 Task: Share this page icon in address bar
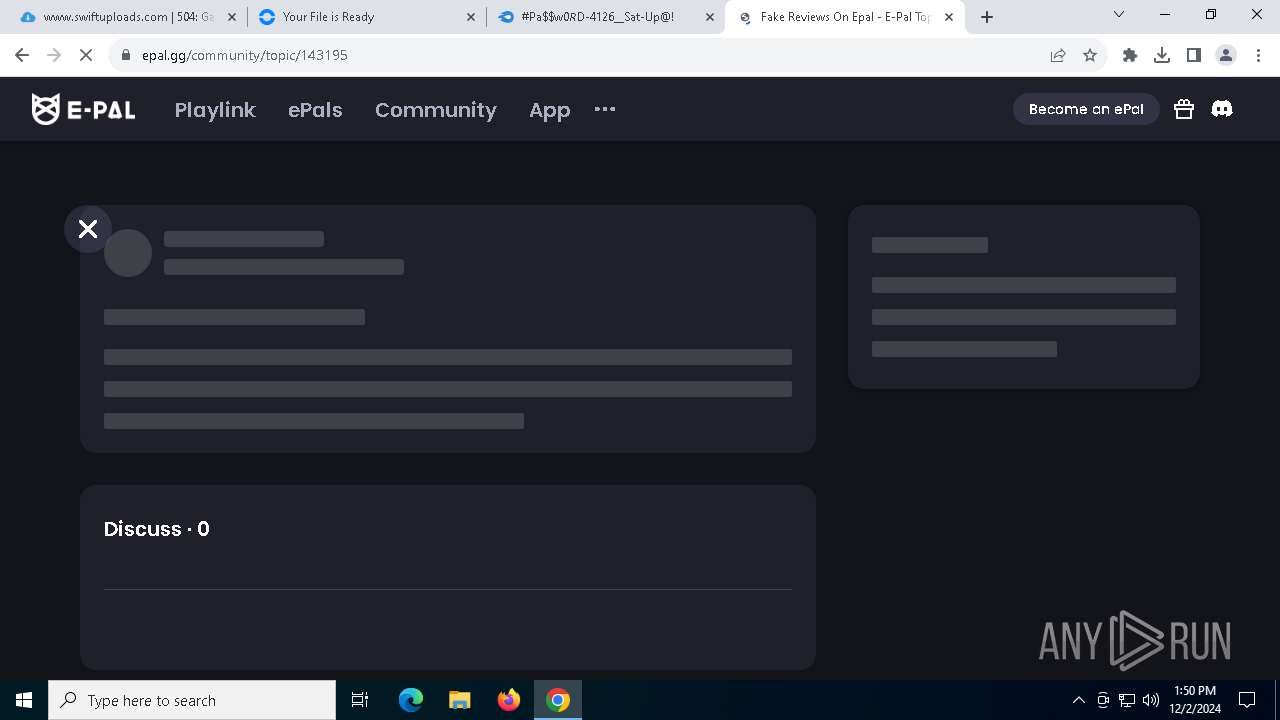click(x=1058, y=55)
